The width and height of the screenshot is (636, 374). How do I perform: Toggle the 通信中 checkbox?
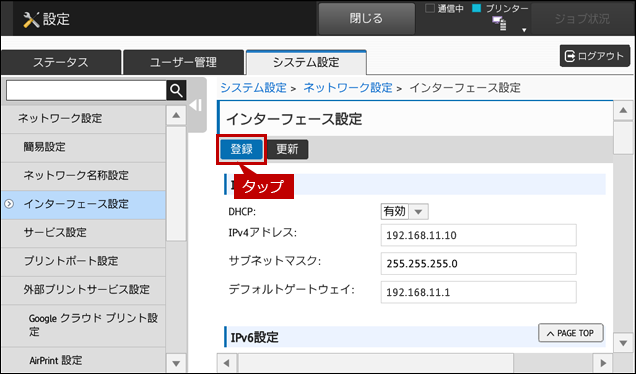coord(430,8)
